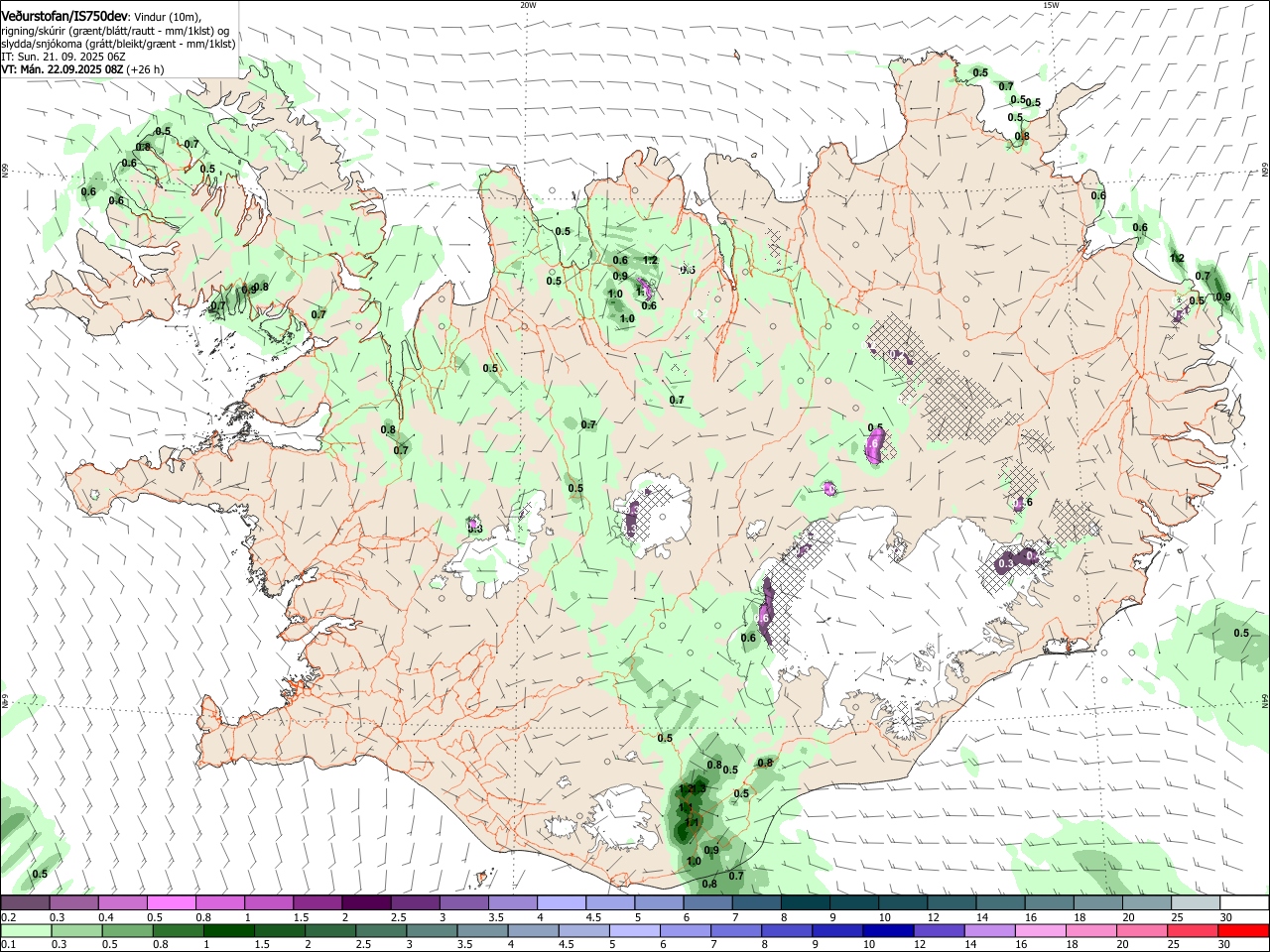The width and height of the screenshot is (1270, 952).
Task: Select the light pink 16 rain legend swatch
Action: [x=1040, y=931]
